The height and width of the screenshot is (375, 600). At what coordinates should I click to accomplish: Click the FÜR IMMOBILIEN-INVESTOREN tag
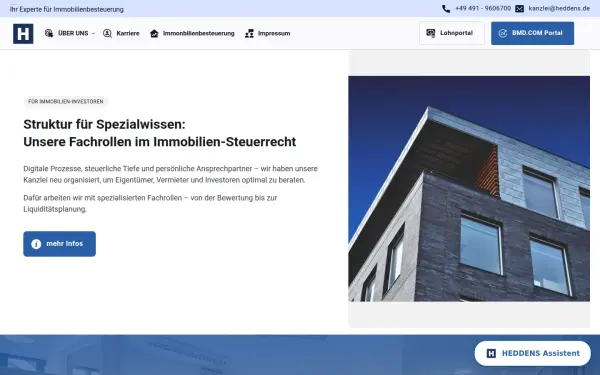(x=66, y=102)
